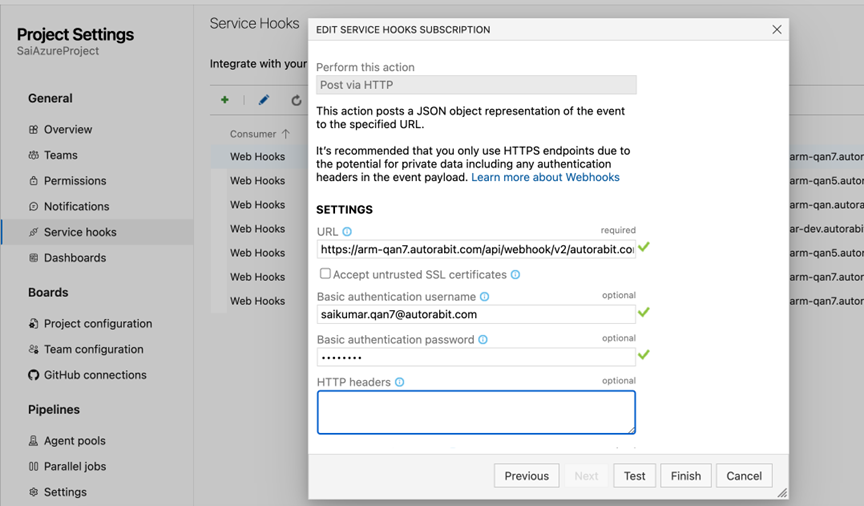Viewport: 864px width, 506px height.
Task: Click the Post via HTTP action field
Action: [x=476, y=85]
